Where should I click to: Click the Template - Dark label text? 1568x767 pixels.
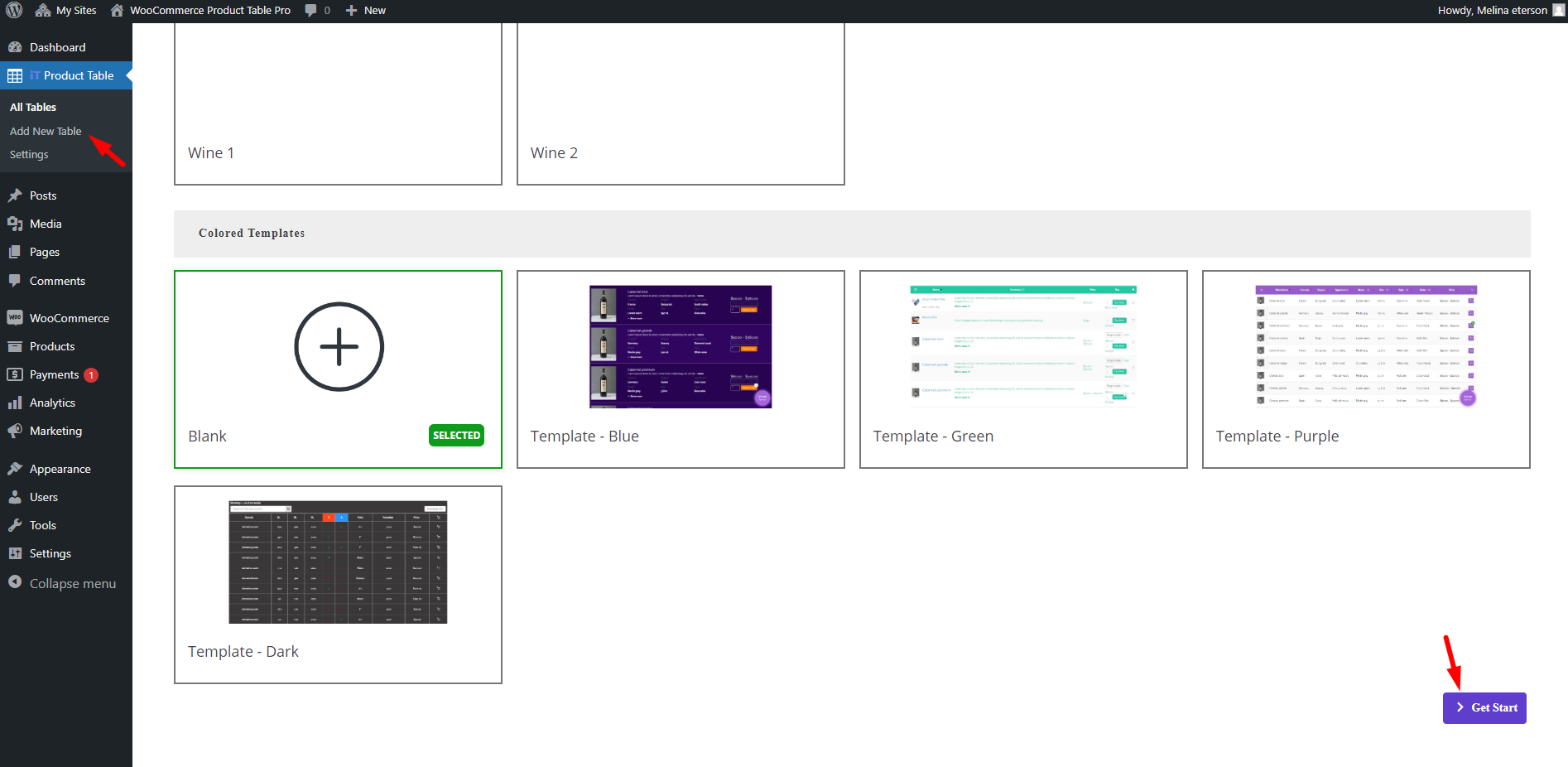coord(243,652)
